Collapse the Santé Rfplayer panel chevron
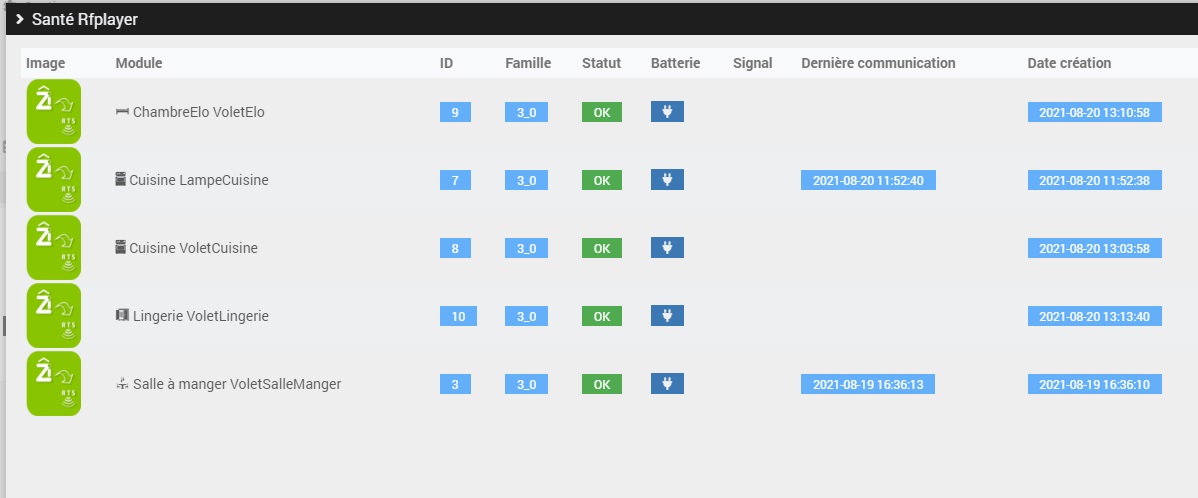This screenshot has width=1198, height=498. (x=19, y=19)
